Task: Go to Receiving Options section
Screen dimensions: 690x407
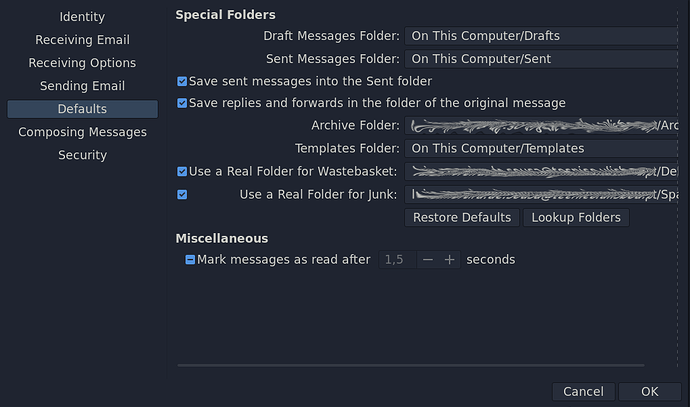Action: click(82, 63)
